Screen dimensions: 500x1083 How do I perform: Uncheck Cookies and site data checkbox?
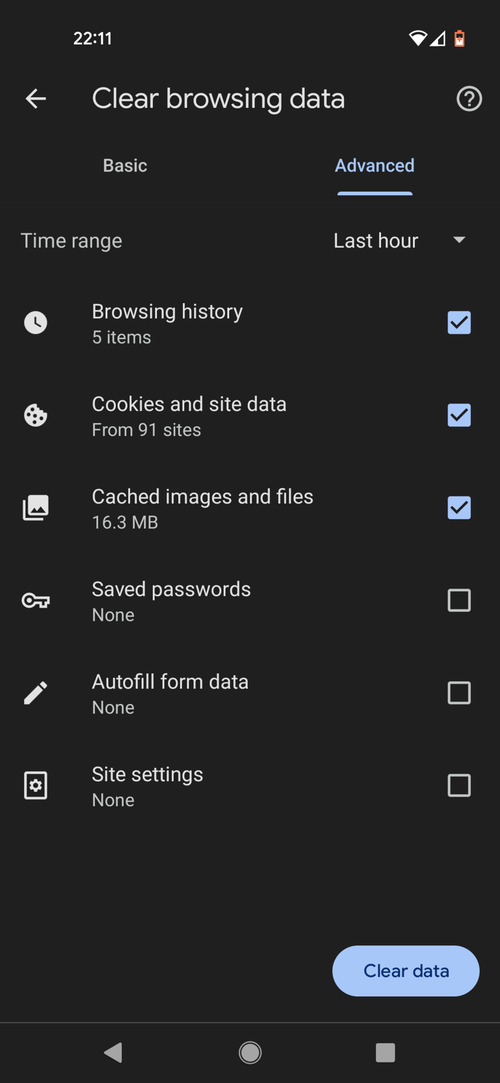pyautogui.click(x=459, y=415)
